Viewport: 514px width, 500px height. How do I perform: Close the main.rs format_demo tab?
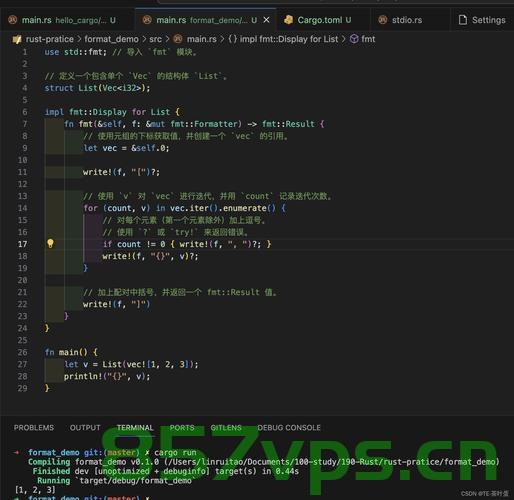[266, 20]
